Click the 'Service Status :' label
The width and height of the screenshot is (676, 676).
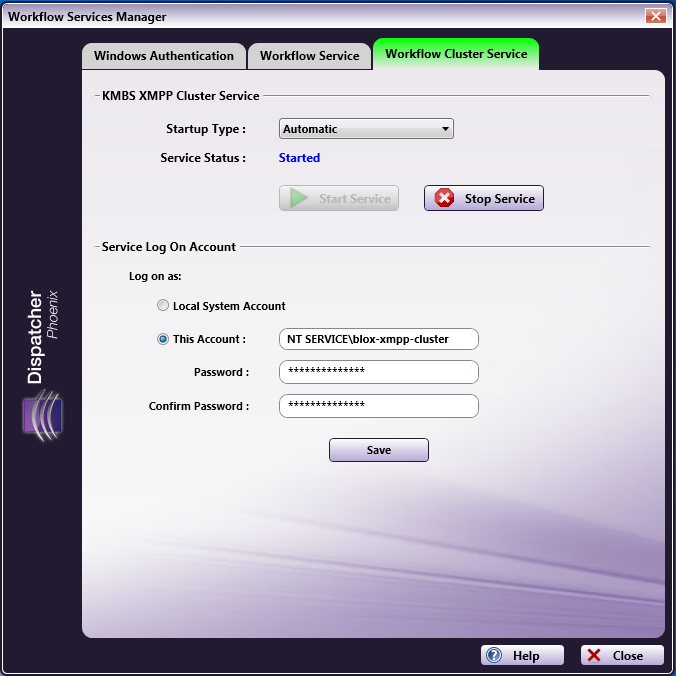[x=203, y=158]
